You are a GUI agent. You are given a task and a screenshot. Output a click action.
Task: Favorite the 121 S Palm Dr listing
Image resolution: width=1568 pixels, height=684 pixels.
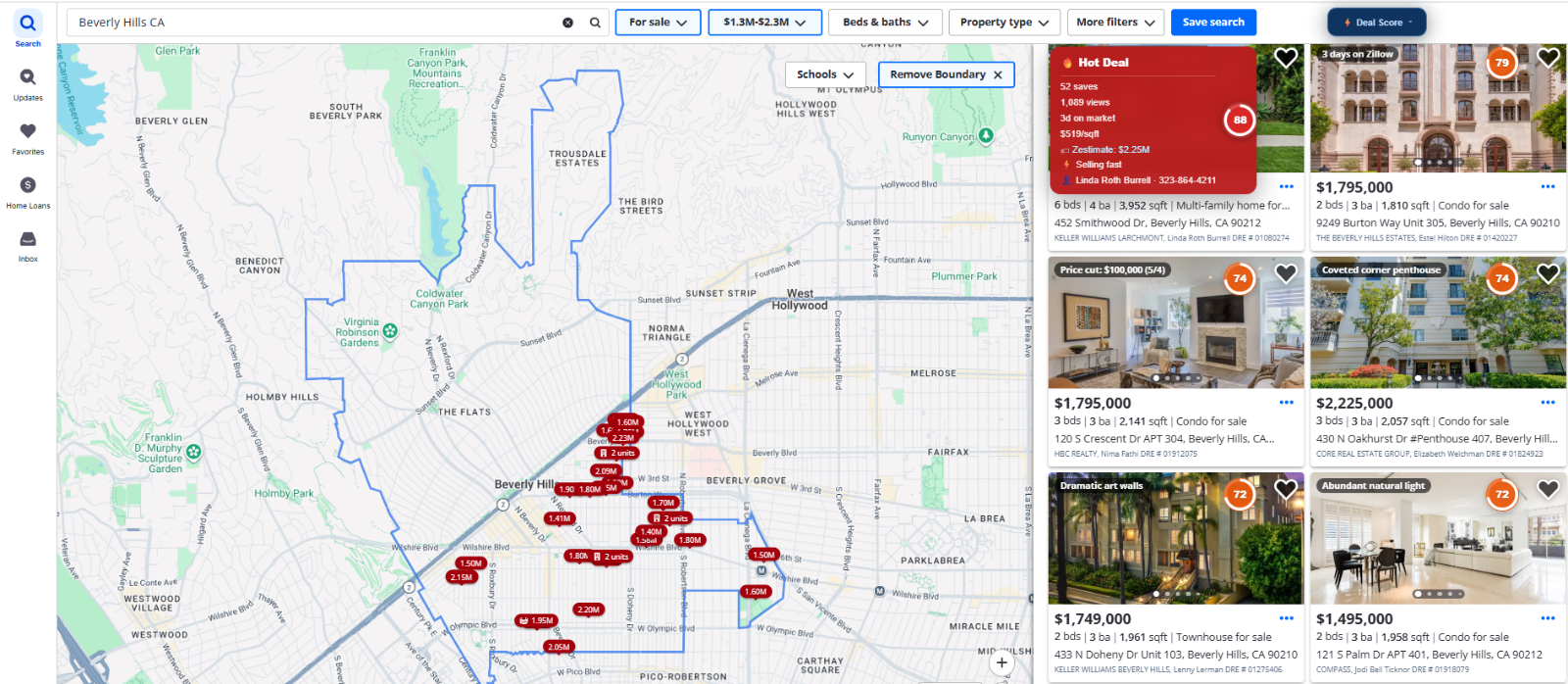pyautogui.click(x=1548, y=489)
